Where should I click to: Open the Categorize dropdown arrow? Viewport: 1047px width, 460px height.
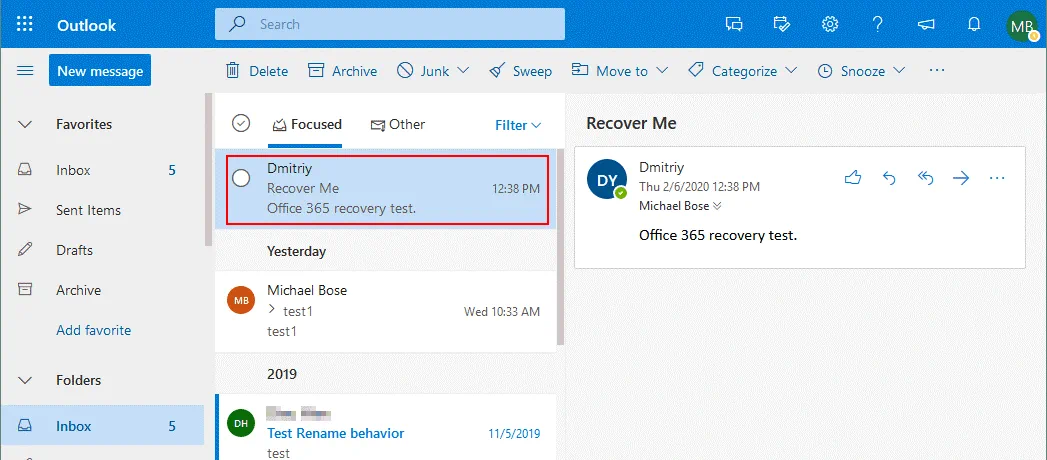791,71
